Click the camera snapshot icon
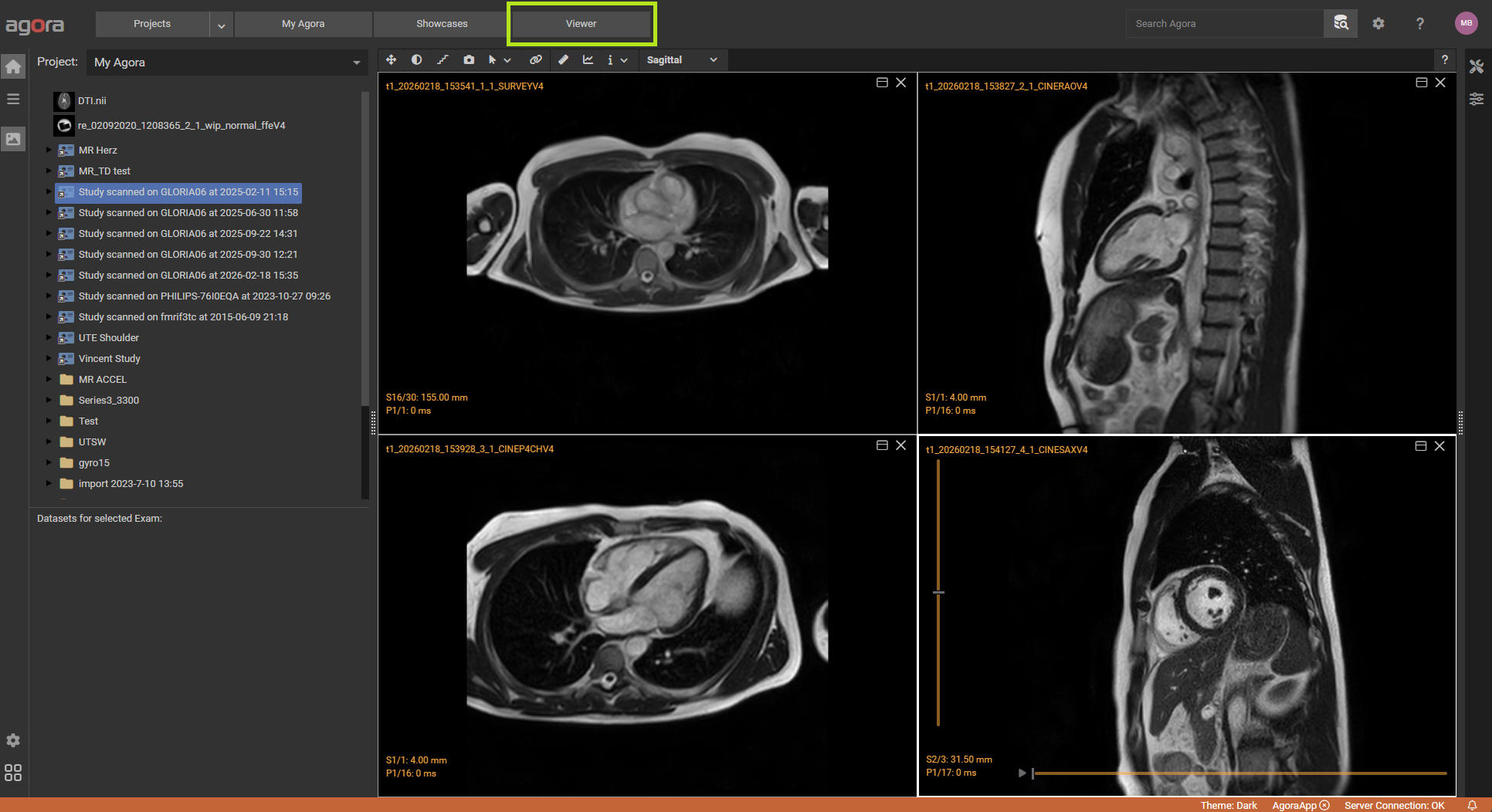 point(469,59)
